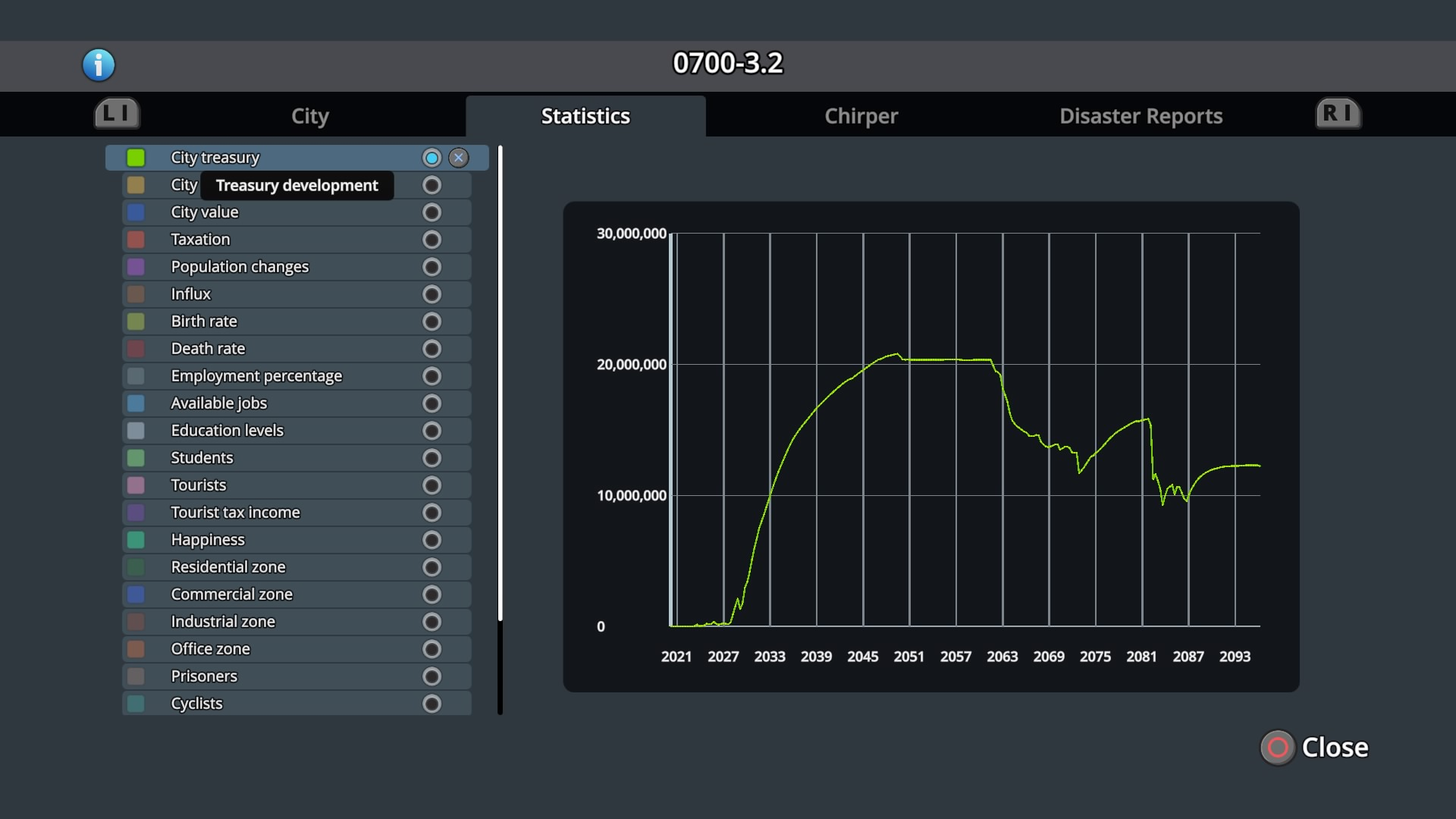Click the Taxation red color square
This screenshot has height=819, width=1456.
(x=136, y=240)
